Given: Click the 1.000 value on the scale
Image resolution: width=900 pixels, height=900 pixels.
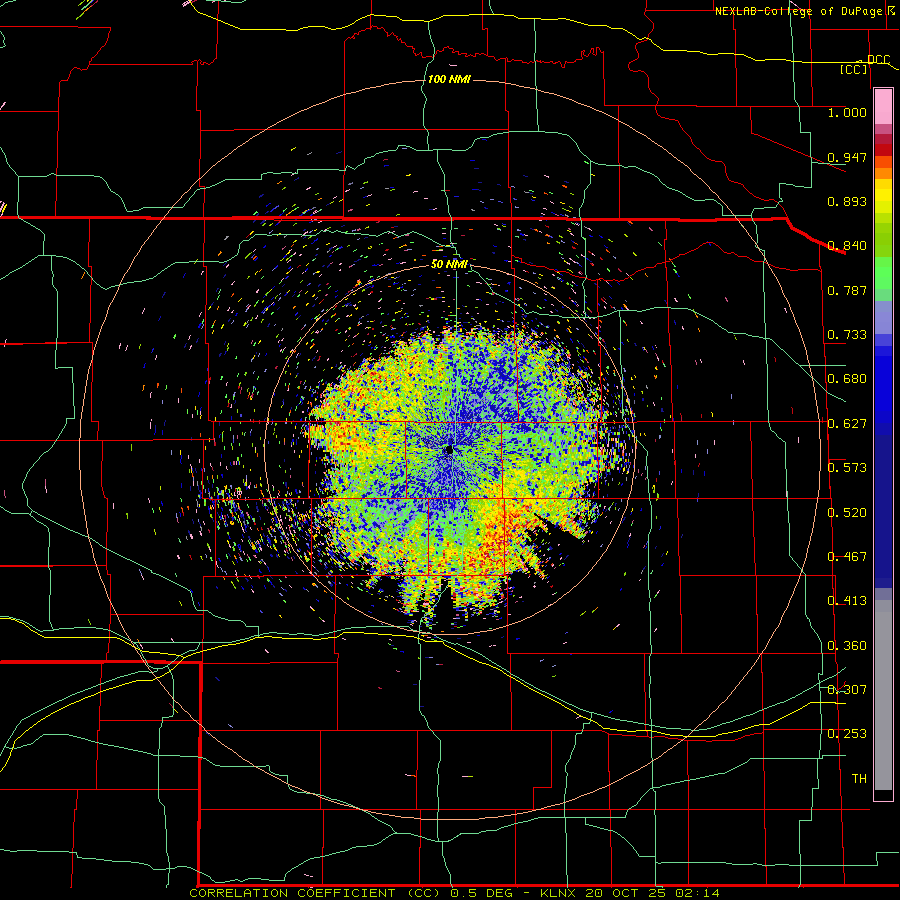Looking at the screenshot, I should click(847, 112).
